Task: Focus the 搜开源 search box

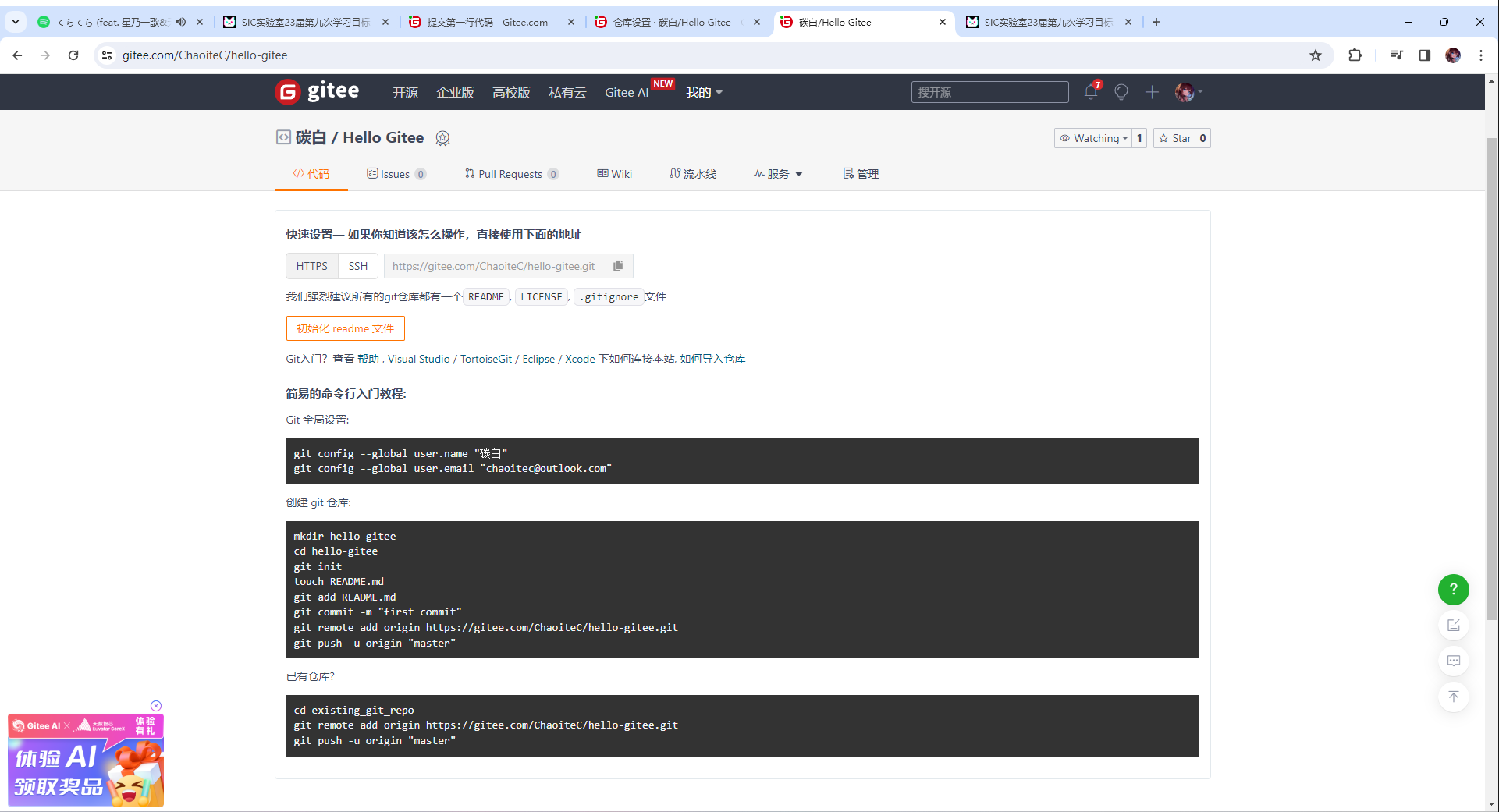Action: click(x=989, y=92)
